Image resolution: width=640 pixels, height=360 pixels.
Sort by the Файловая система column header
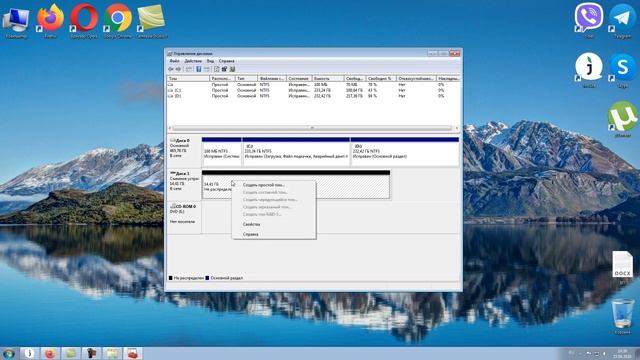click(x=272, y=78)
